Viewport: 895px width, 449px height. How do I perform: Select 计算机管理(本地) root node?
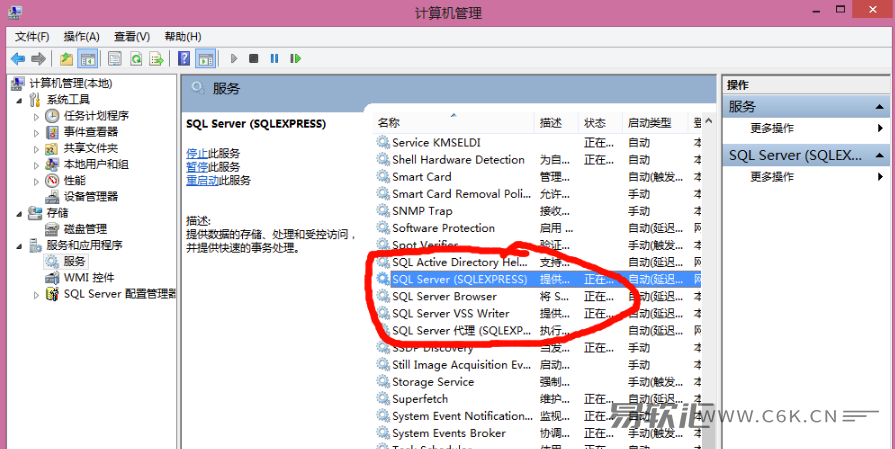tap(71, 83)
